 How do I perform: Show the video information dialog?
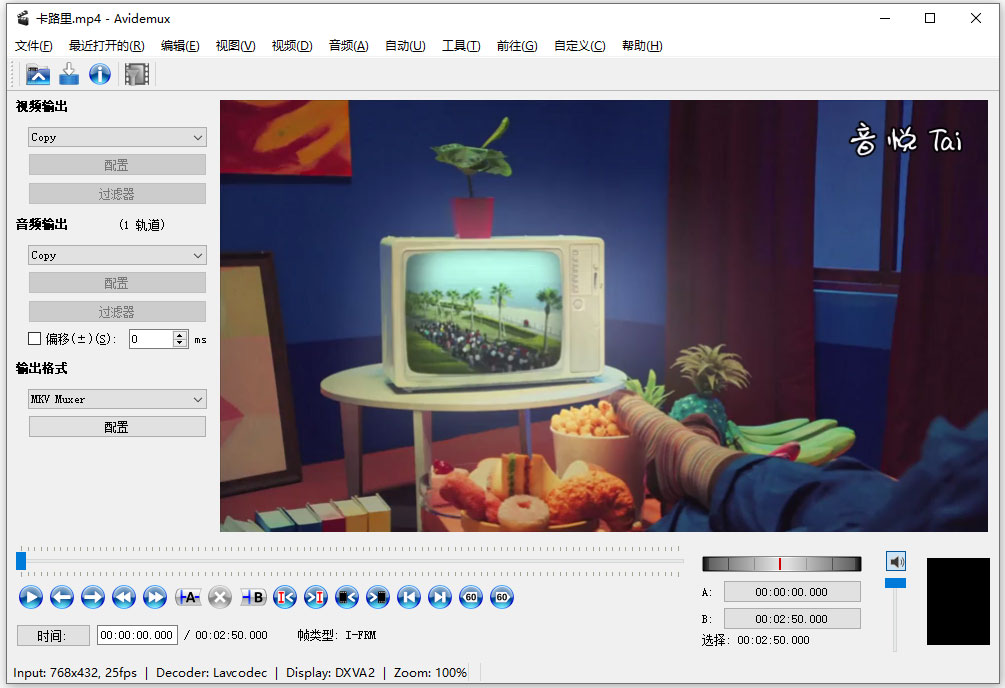[99, 74]
